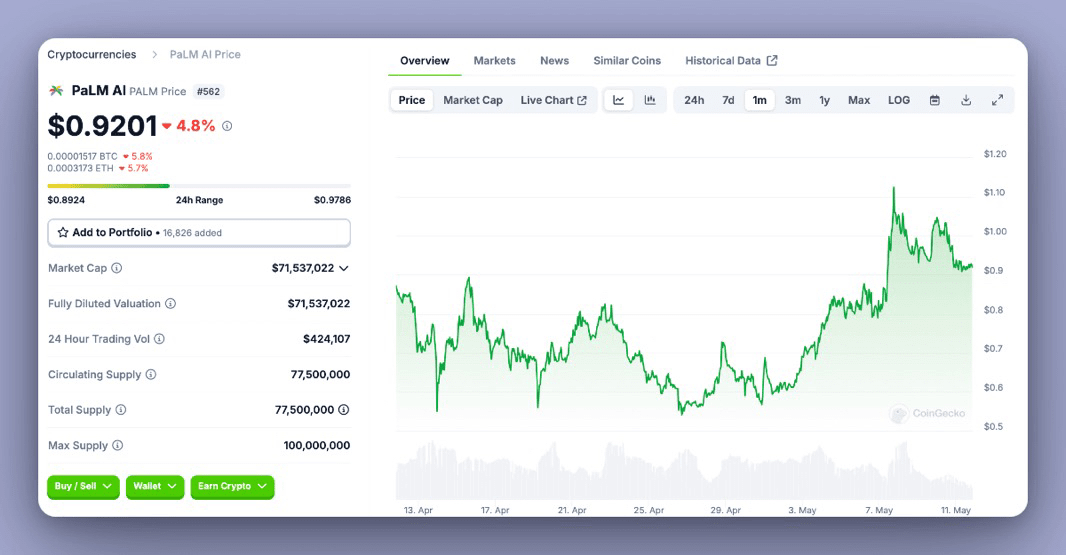Click the 0.00001517 BTC value

(82, 156)
